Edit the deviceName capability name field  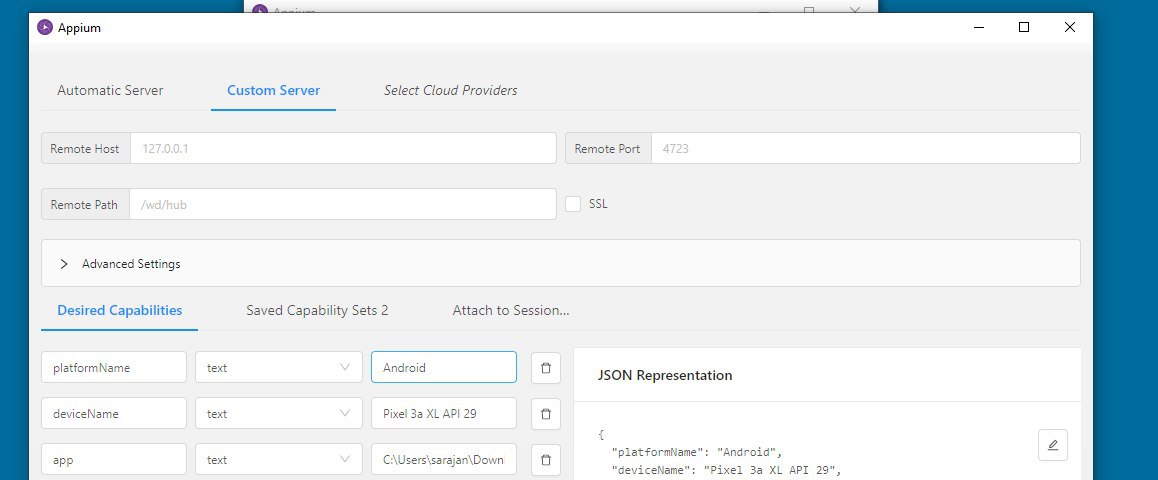click(114, 414)
